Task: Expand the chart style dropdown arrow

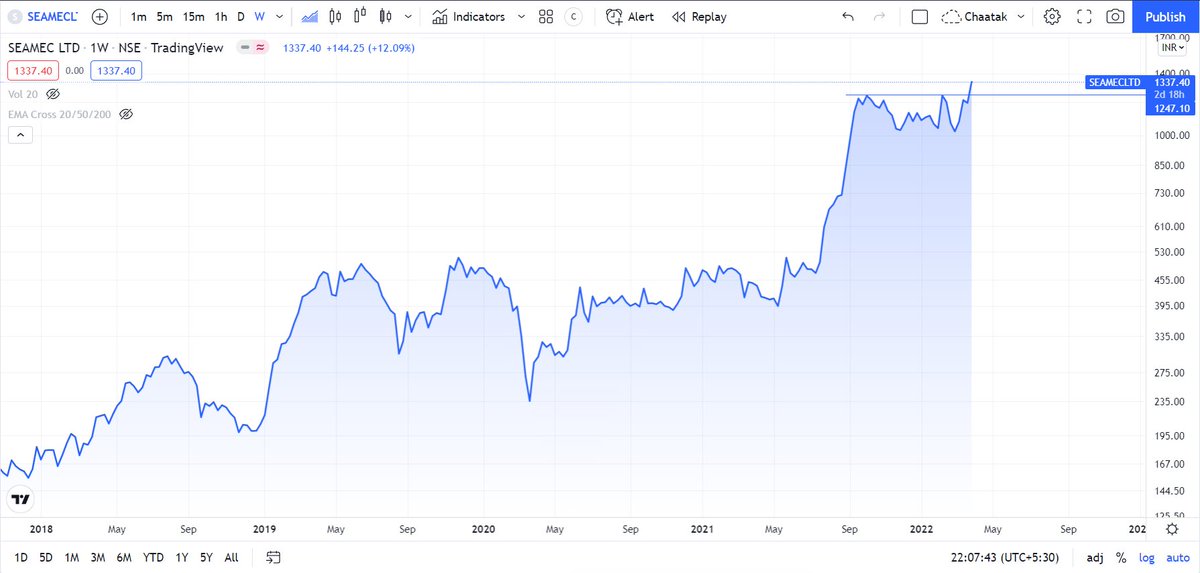Action: click(x=406, y=17)
